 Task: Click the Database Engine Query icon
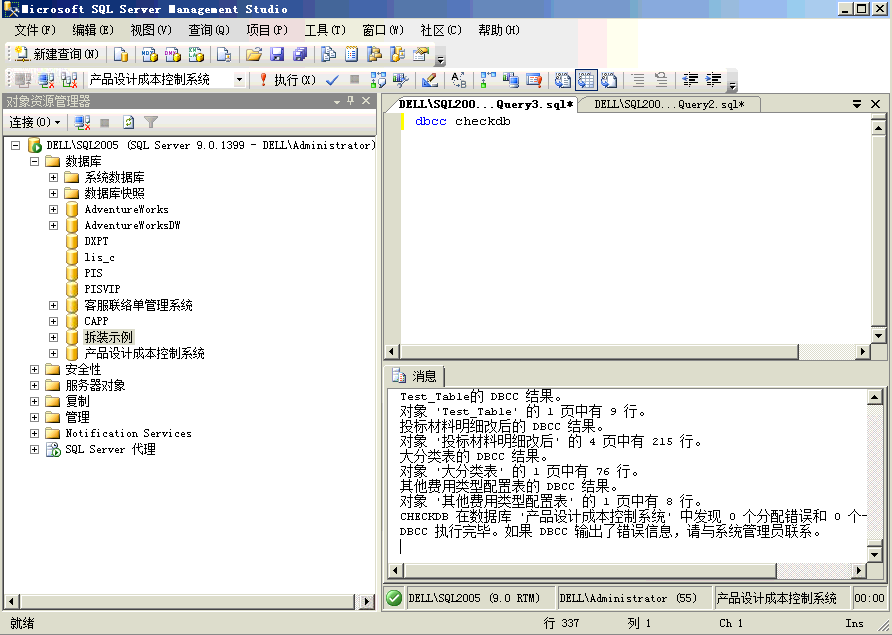click(x=121, y=54)
